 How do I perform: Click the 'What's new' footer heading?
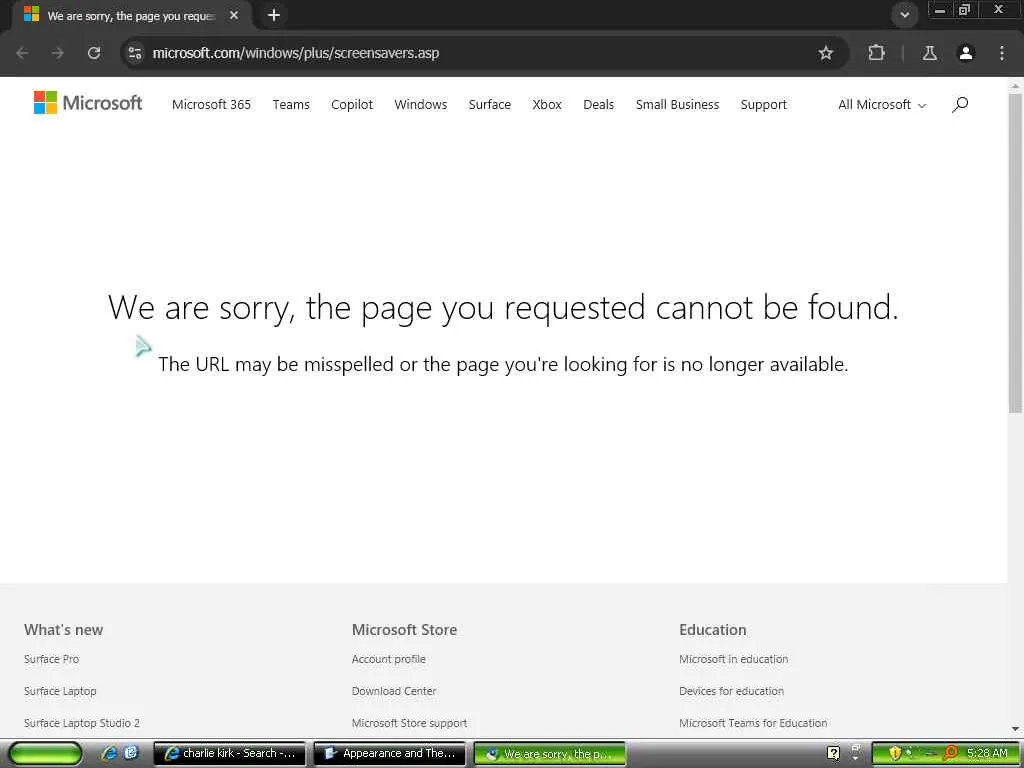pyautogui.click(x=63, y=630)
